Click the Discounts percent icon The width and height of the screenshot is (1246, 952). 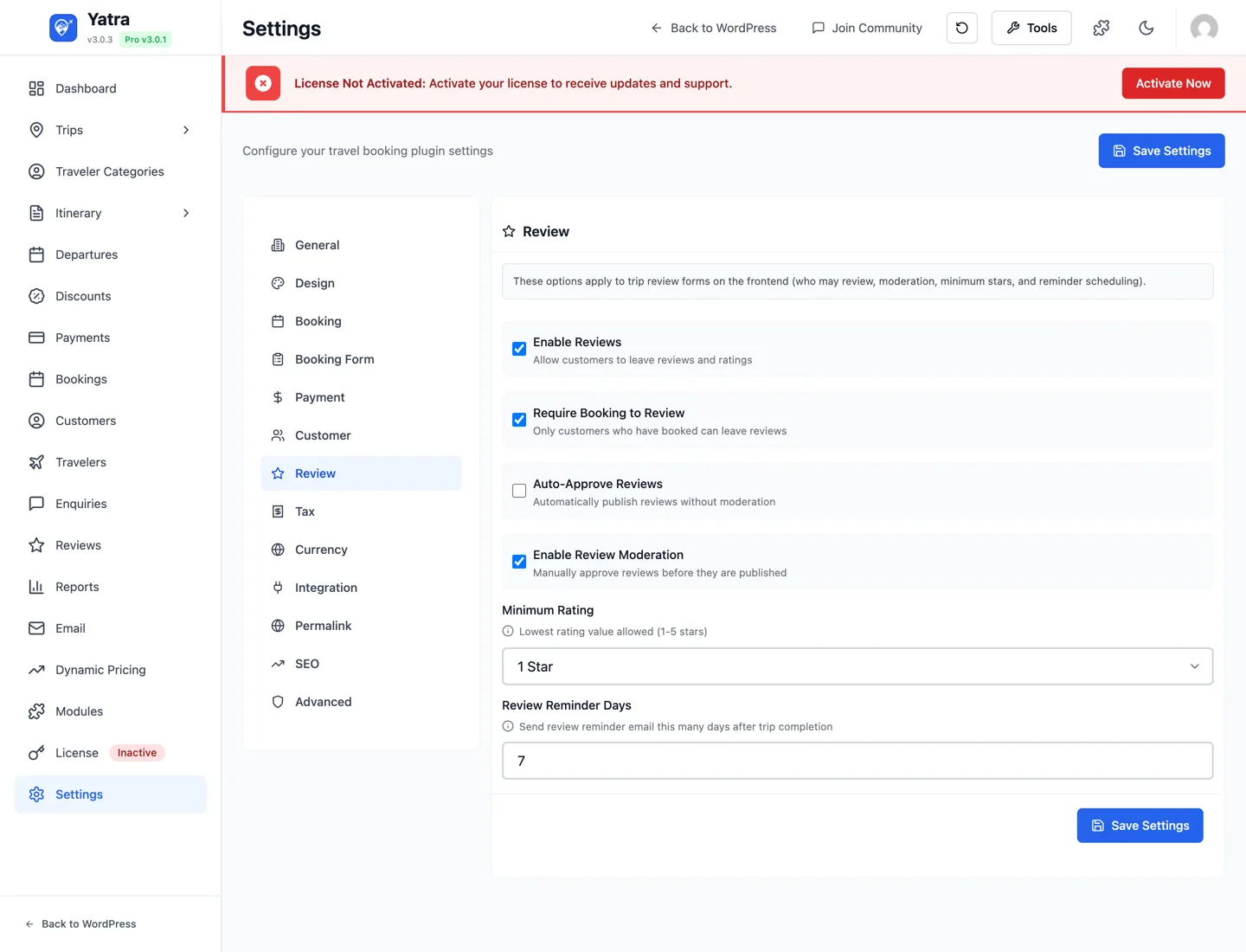click(36, 296)
